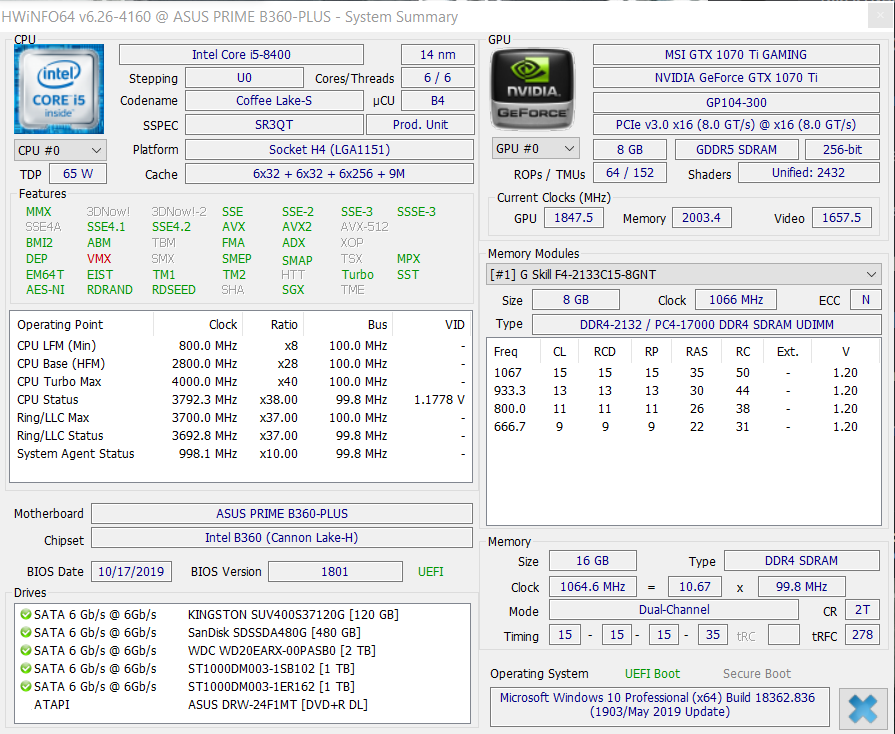
Task: Click the red VMX feature flag
Action: click(99, 259)
